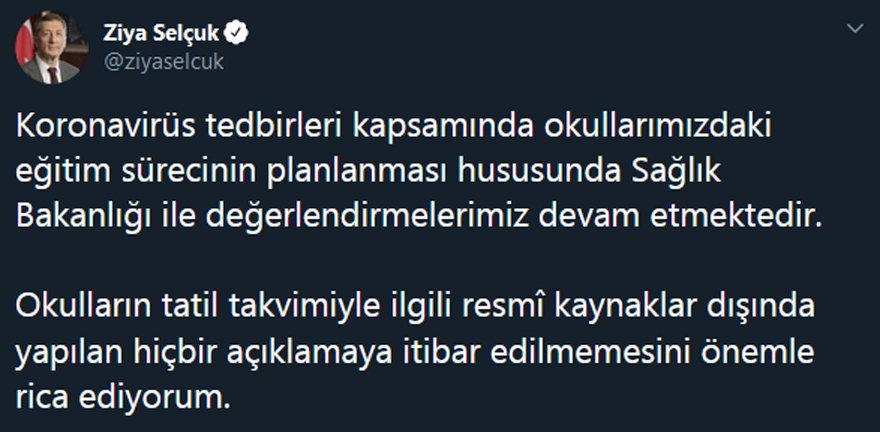Open the @ziyaselcuk handle link
This screenshot has width=880, height=432.
click(x=163, y=61)
